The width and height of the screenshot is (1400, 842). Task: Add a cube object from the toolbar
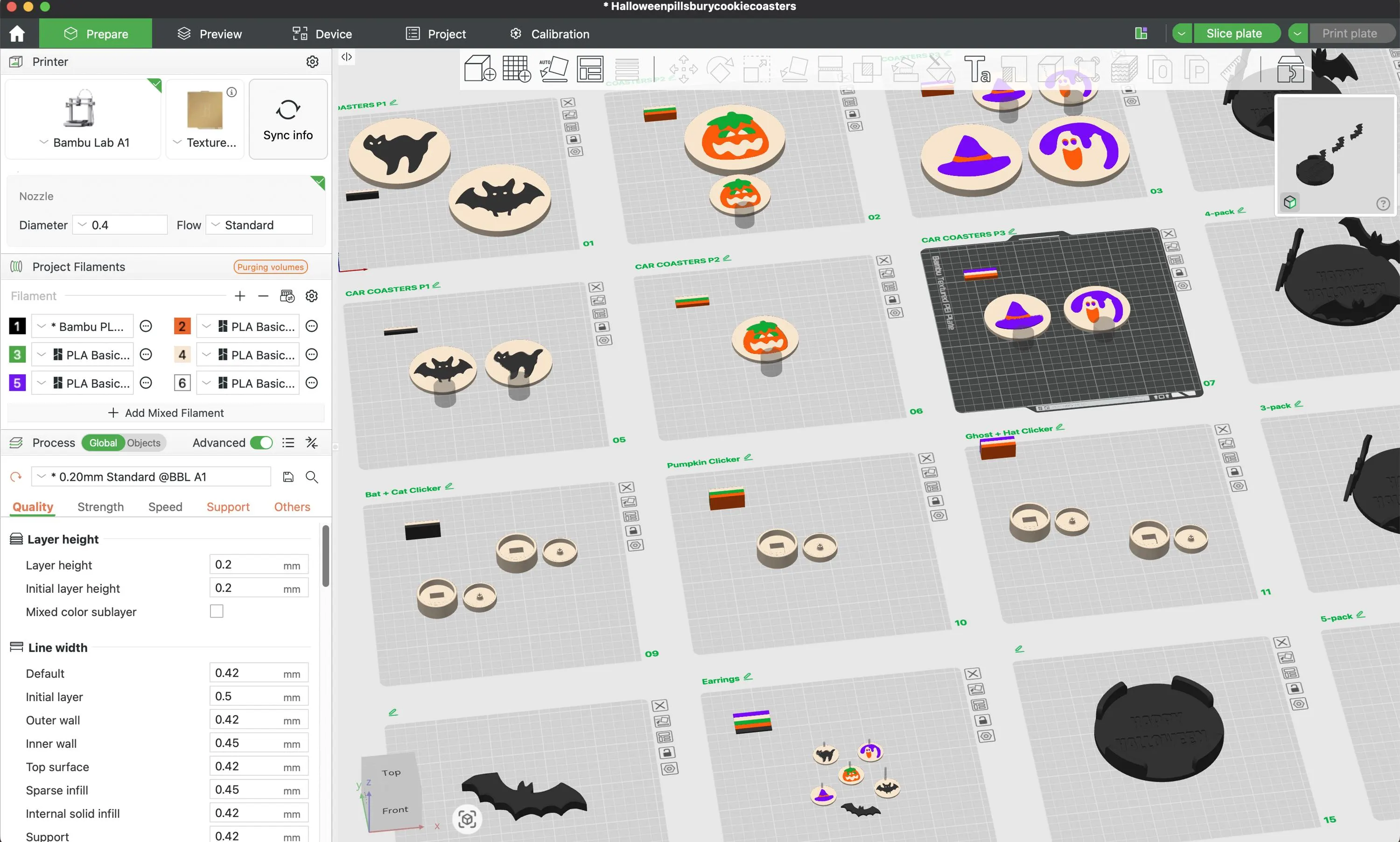coord(479,69)
